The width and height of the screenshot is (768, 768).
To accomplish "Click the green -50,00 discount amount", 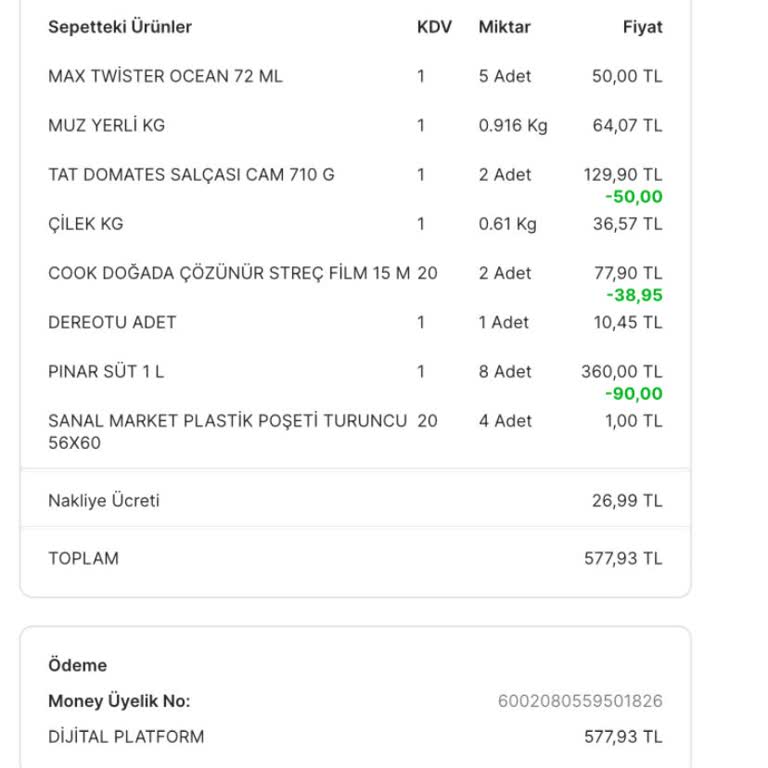I will [634, 197].
